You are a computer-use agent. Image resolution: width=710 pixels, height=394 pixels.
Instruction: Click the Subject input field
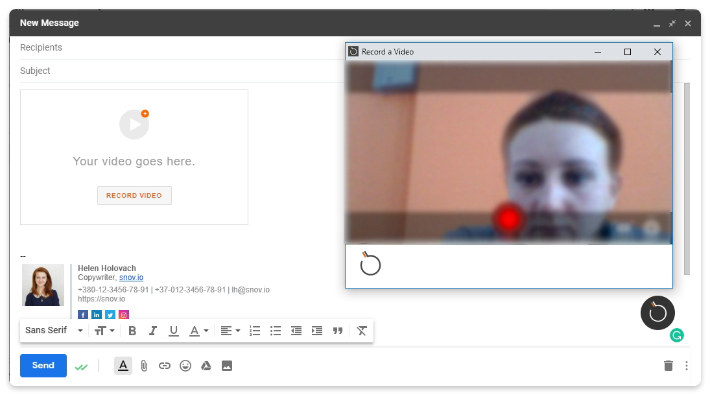coord(181,71)
